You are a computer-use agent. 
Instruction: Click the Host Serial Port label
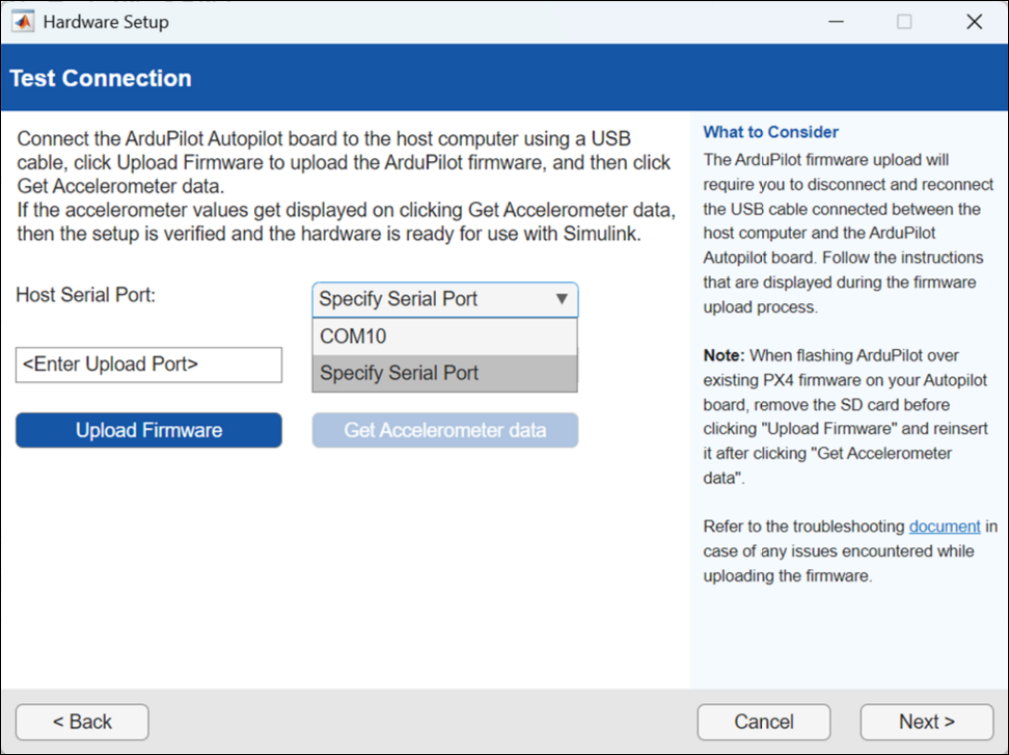coord(86,296)
